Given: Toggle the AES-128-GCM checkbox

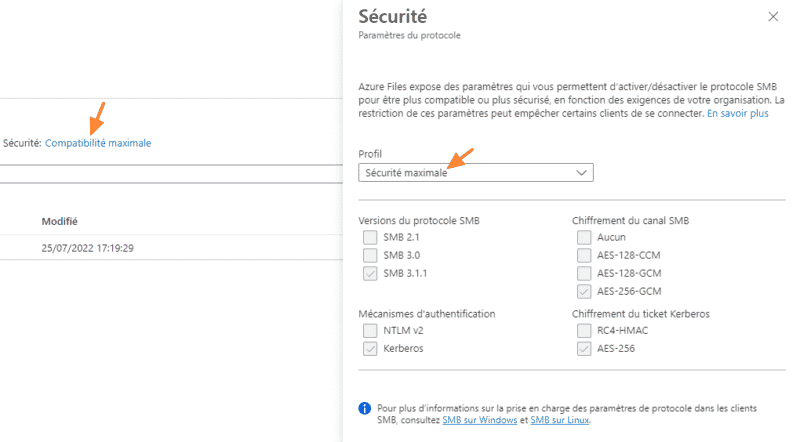Looking at the screenshot, I should (584, 273).
